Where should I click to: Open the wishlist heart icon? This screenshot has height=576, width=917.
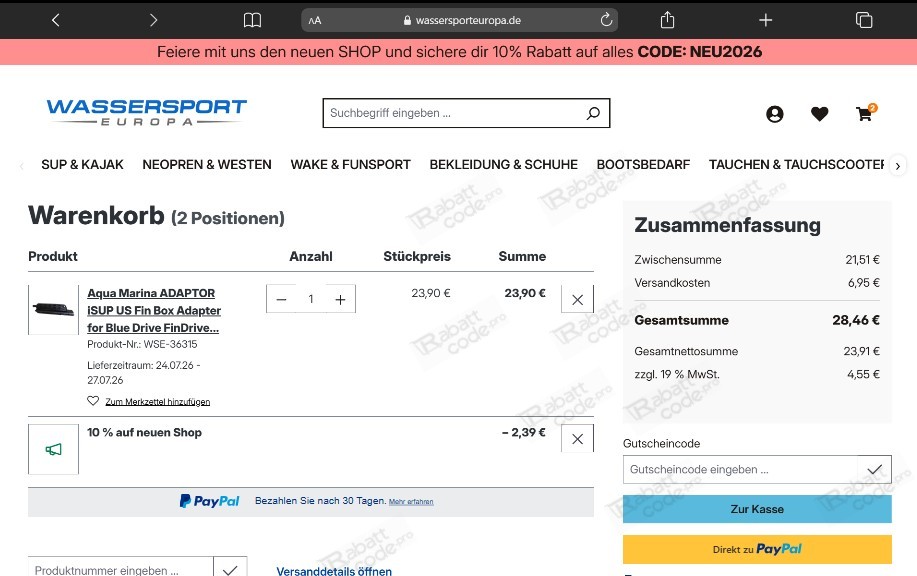[819, 114]
